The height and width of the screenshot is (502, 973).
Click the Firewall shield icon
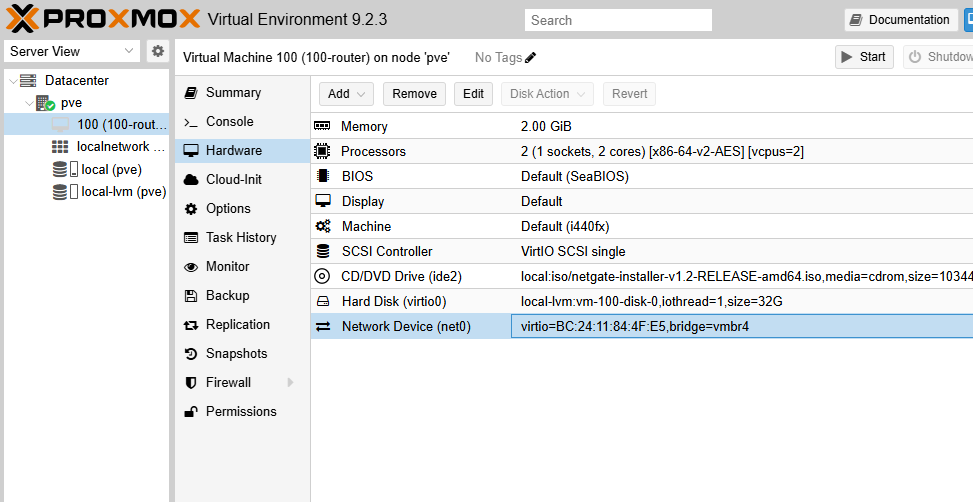[191, 383]
